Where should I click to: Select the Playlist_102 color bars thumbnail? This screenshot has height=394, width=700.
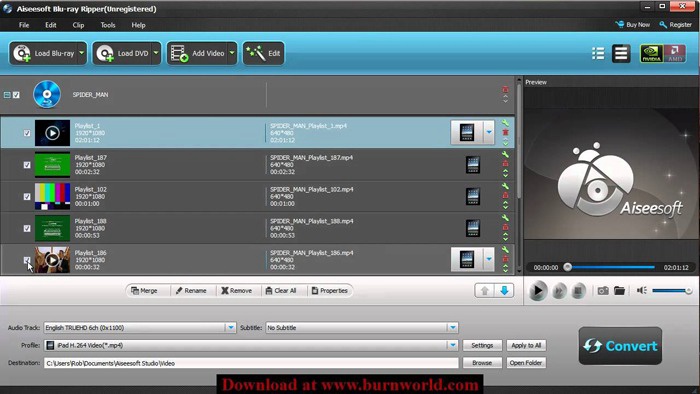click(52, 196)
